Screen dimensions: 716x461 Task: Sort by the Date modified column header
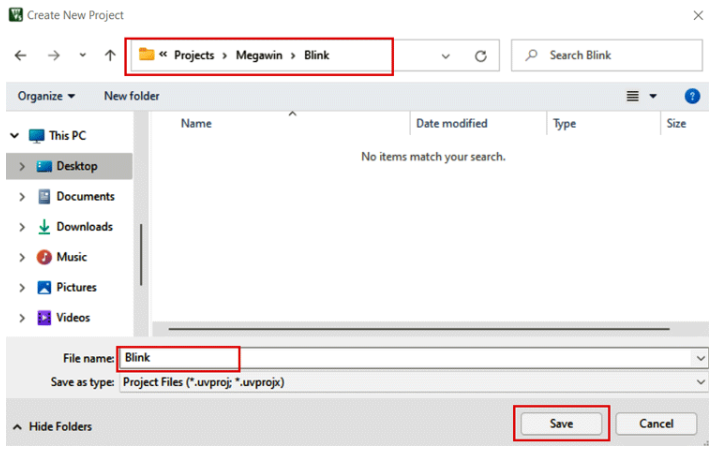click(452, 124)
